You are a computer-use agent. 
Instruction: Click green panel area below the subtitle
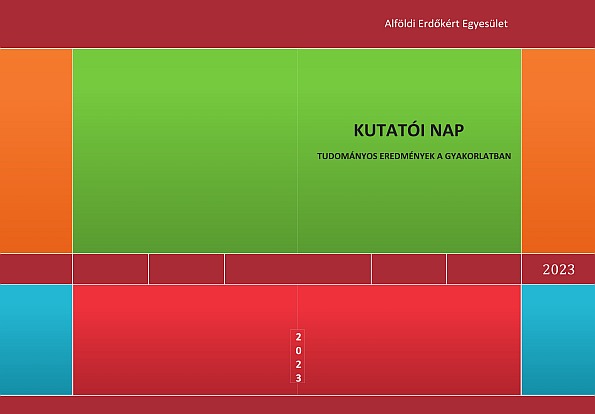pos(409,207)
